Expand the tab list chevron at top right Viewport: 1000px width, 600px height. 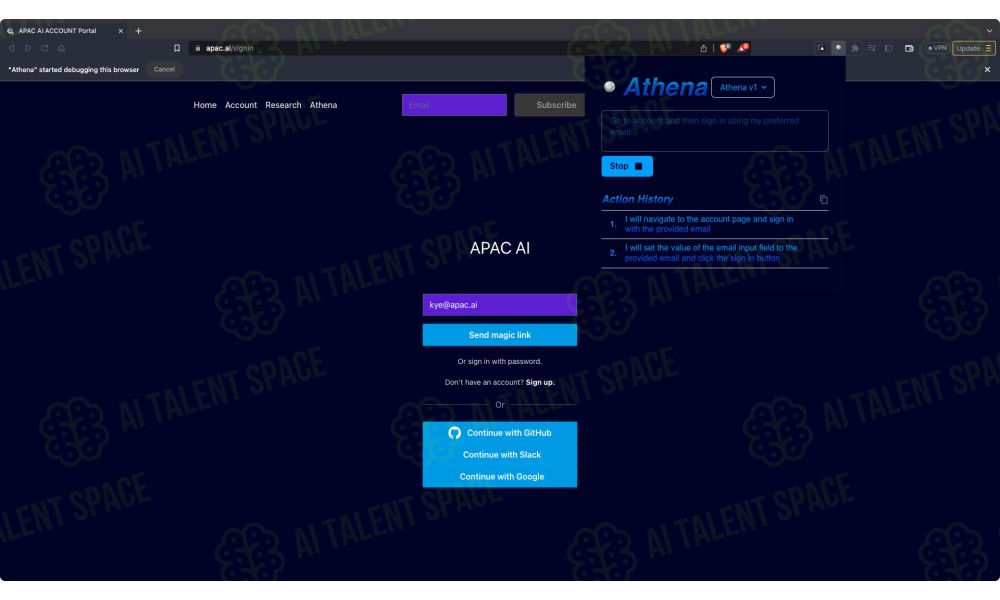pyautogui.click(x=989, y=31)
